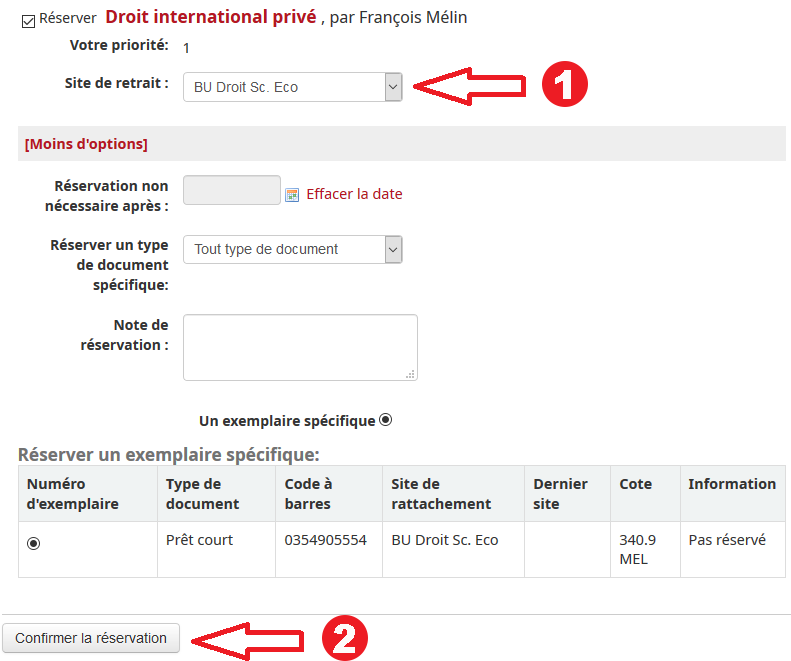Open the Site de retrait dropdown
The width and height of the screenshot is (791, 661).
(x=292, y=87)
